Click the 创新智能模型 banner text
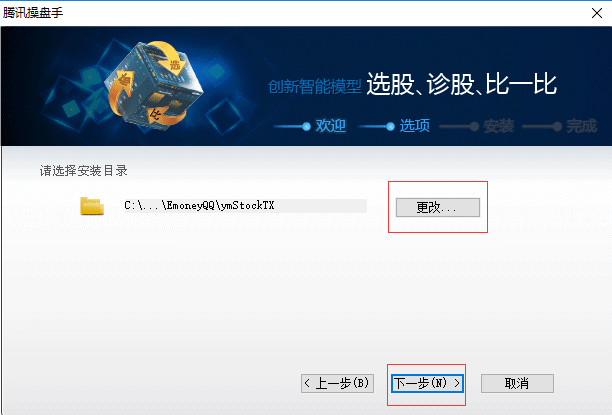The width and height of the screenshot is (612, 415). (x=315, y=86)
